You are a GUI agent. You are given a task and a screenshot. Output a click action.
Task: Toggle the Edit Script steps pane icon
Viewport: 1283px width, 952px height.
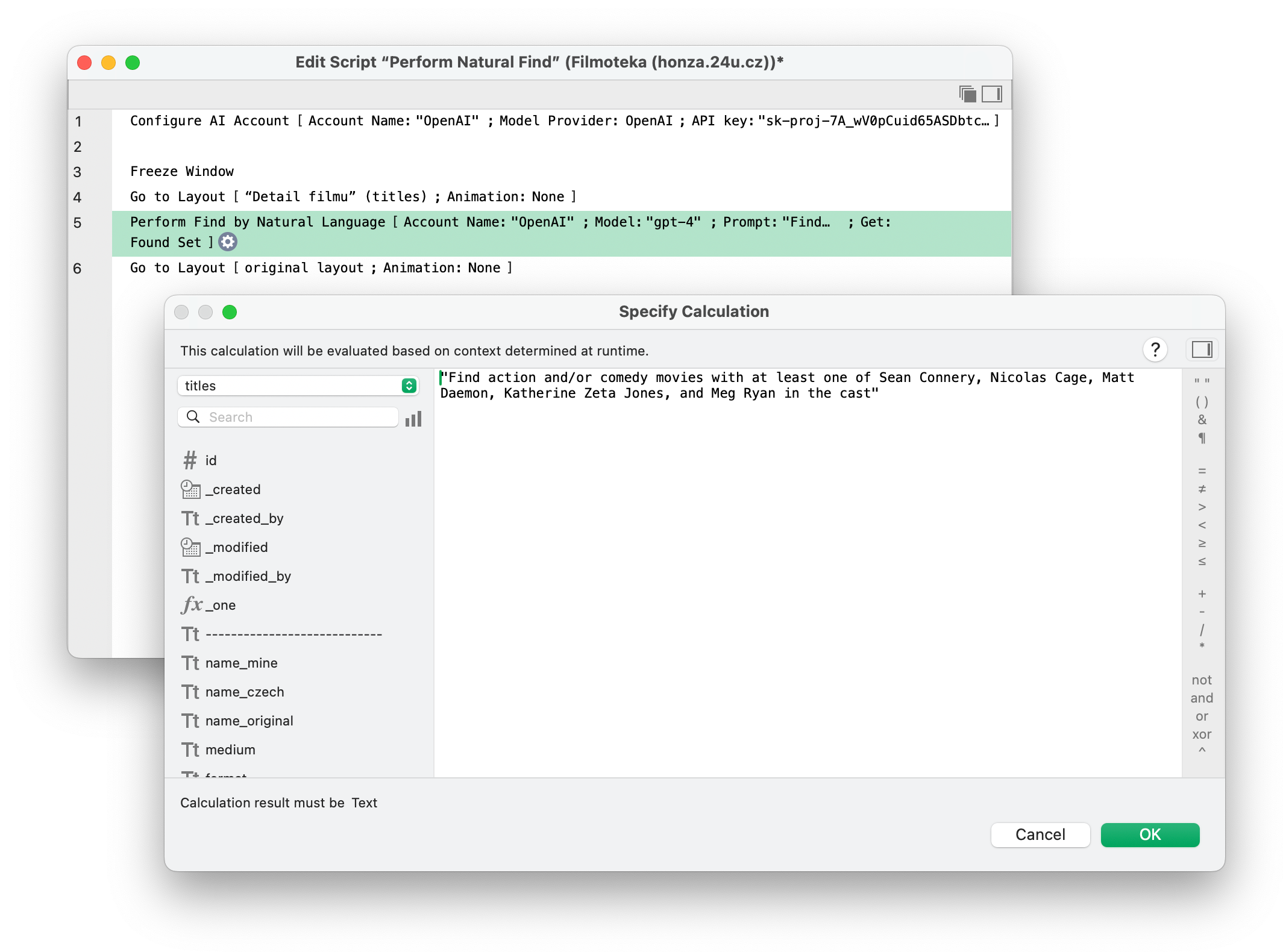992,94
